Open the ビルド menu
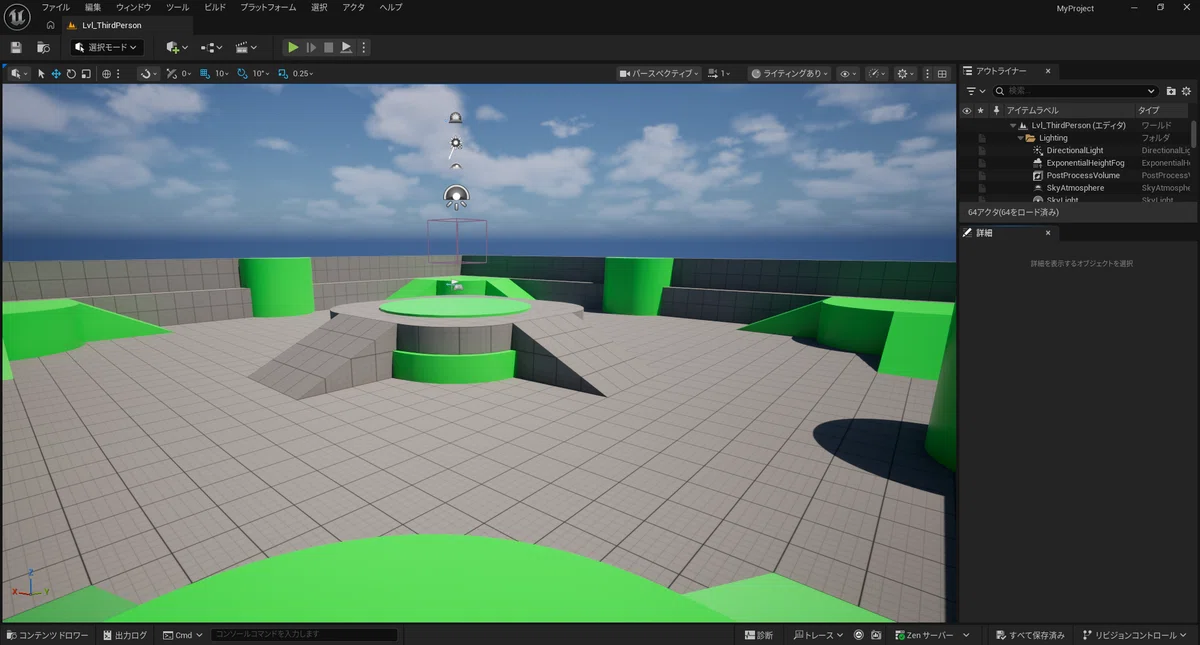This screenshot has height=645, width=1200. [215, 7]
